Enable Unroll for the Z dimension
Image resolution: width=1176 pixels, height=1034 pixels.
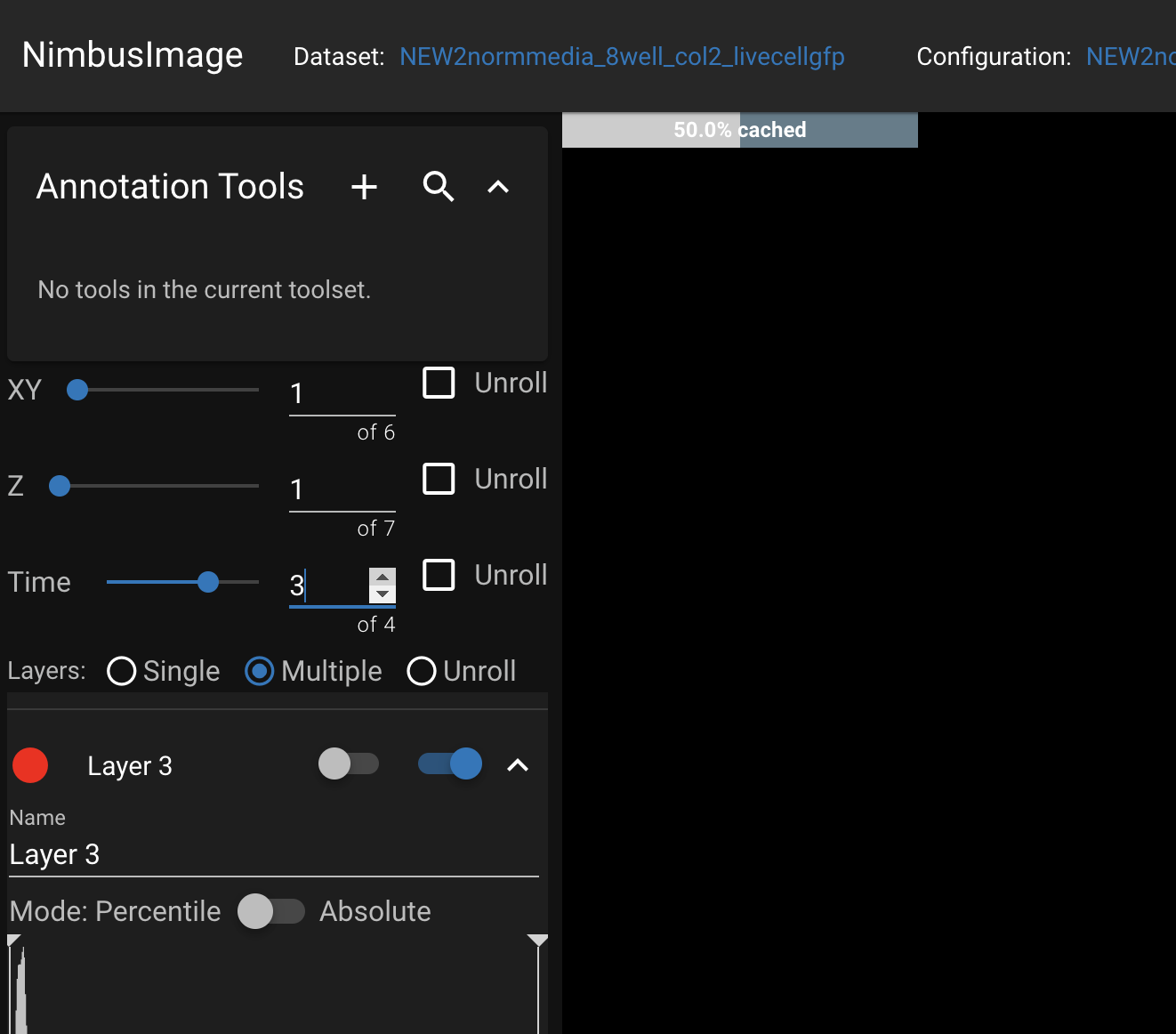coord(439,479)
